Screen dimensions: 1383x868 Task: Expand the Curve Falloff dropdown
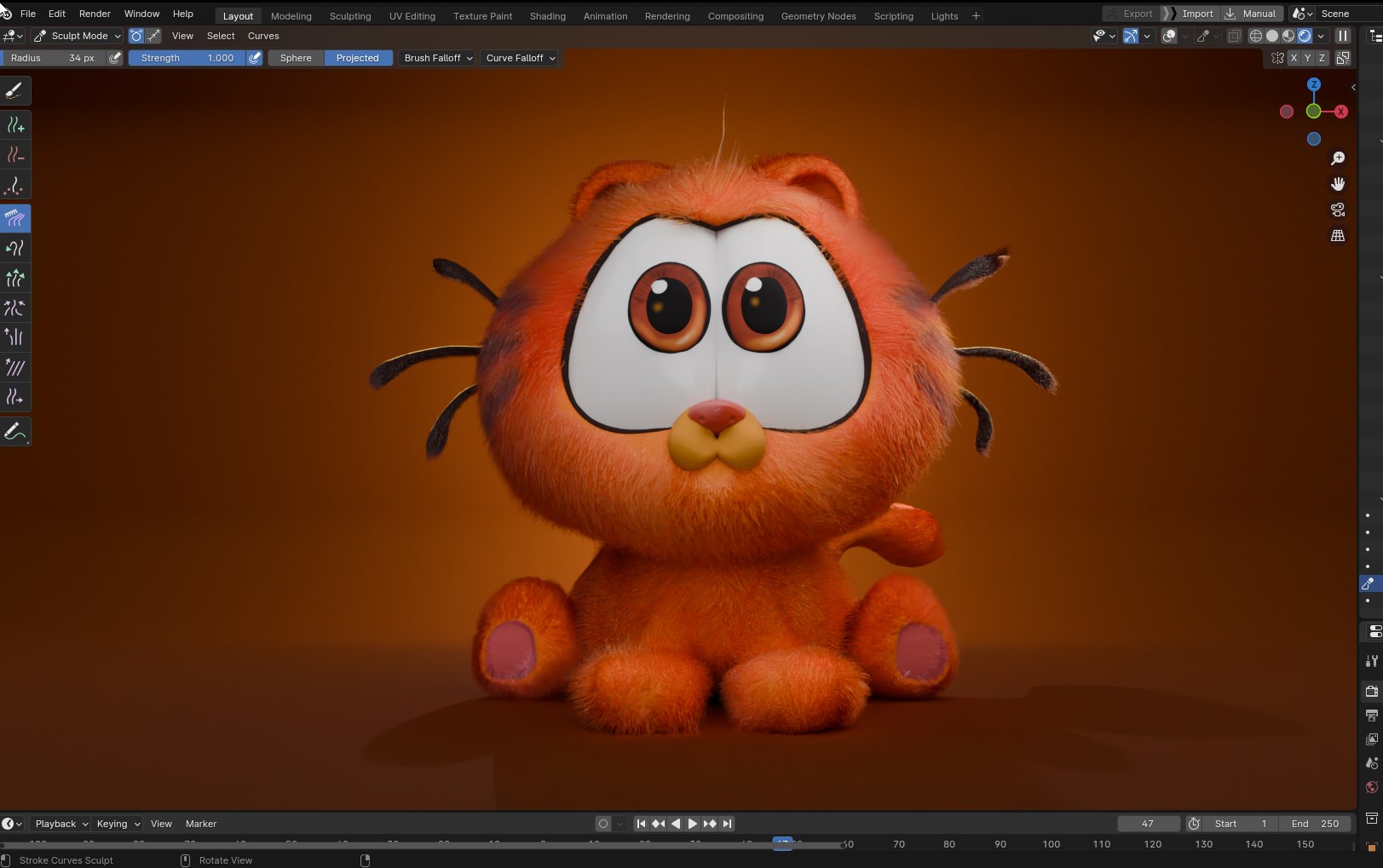click(520, 58)
